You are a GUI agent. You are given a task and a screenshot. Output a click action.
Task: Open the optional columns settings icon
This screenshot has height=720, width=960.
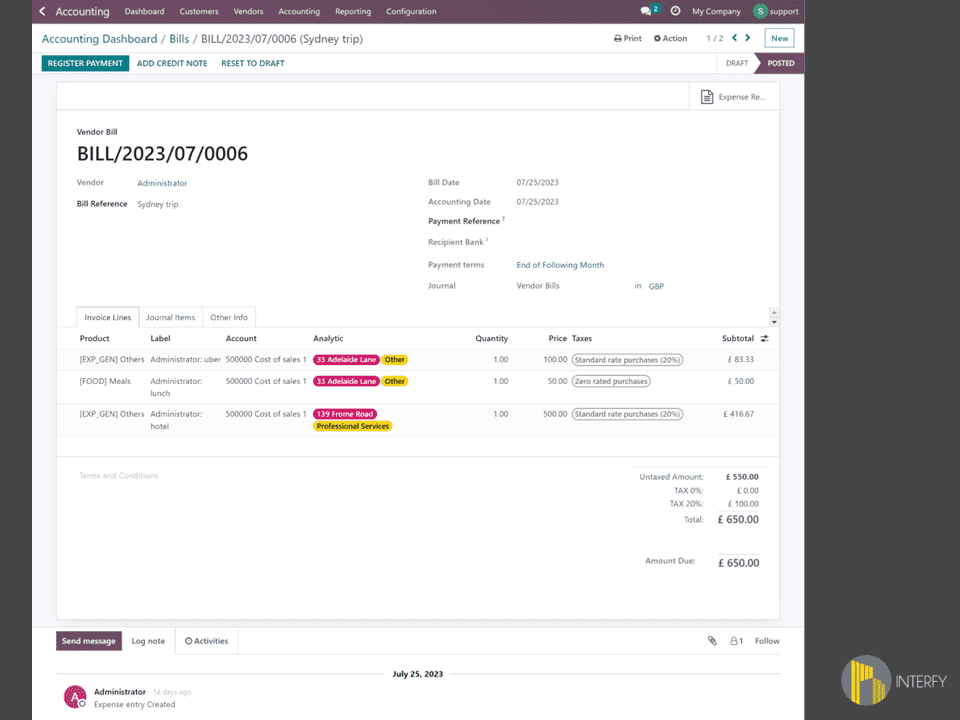pos(765,339)
